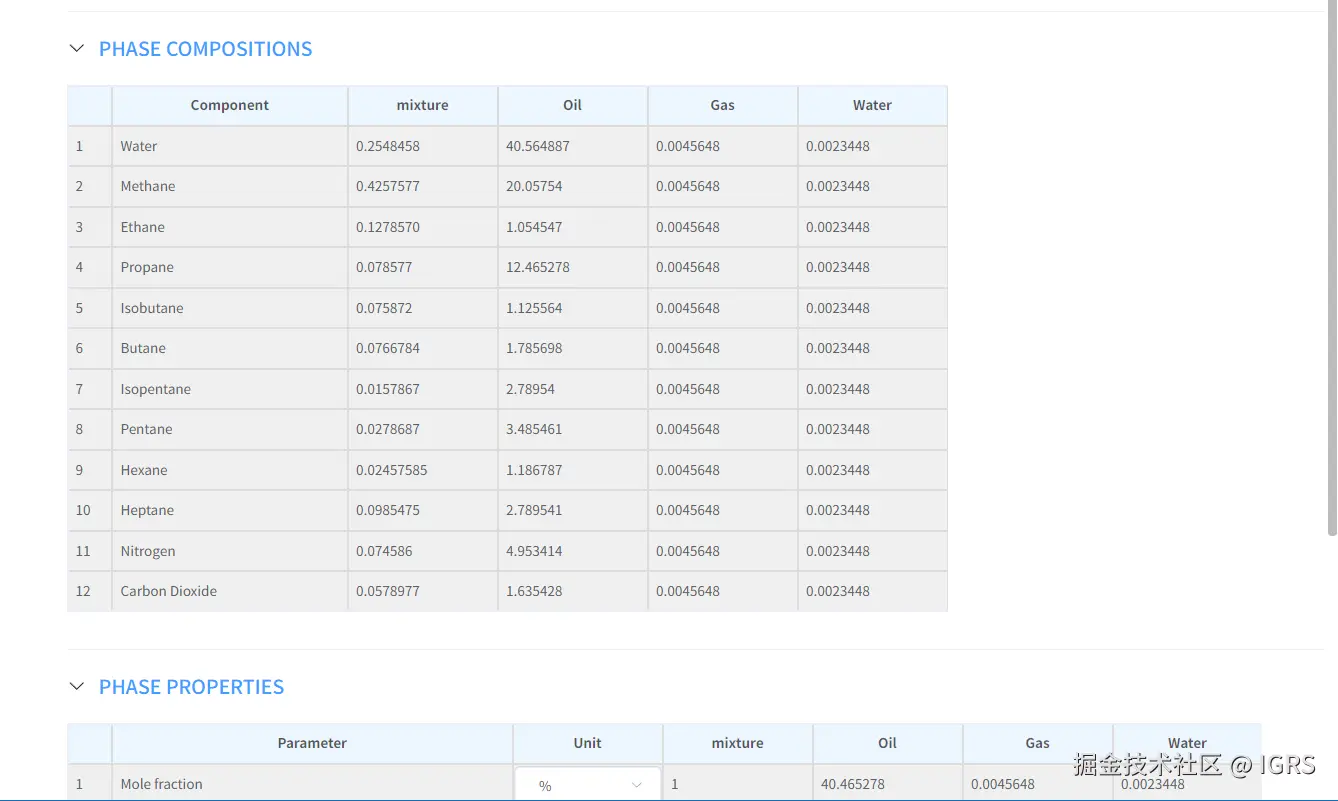This screenshot has height=801, width=1338.
Task: Collapse the PHASE COMPOSITIONS section chevron
Action: tap(77, 49)
